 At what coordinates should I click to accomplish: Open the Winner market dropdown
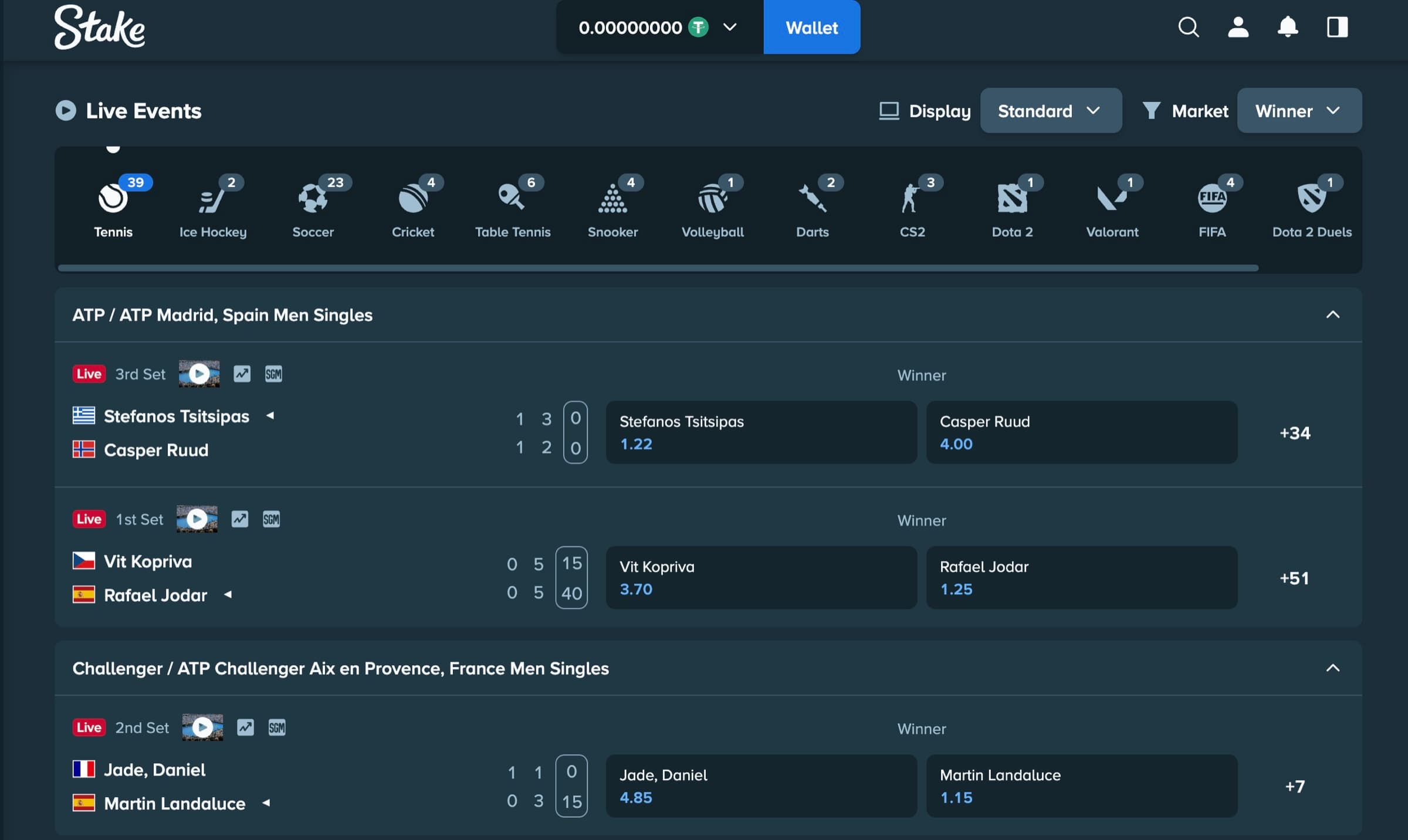click(x=1299, y=110)
